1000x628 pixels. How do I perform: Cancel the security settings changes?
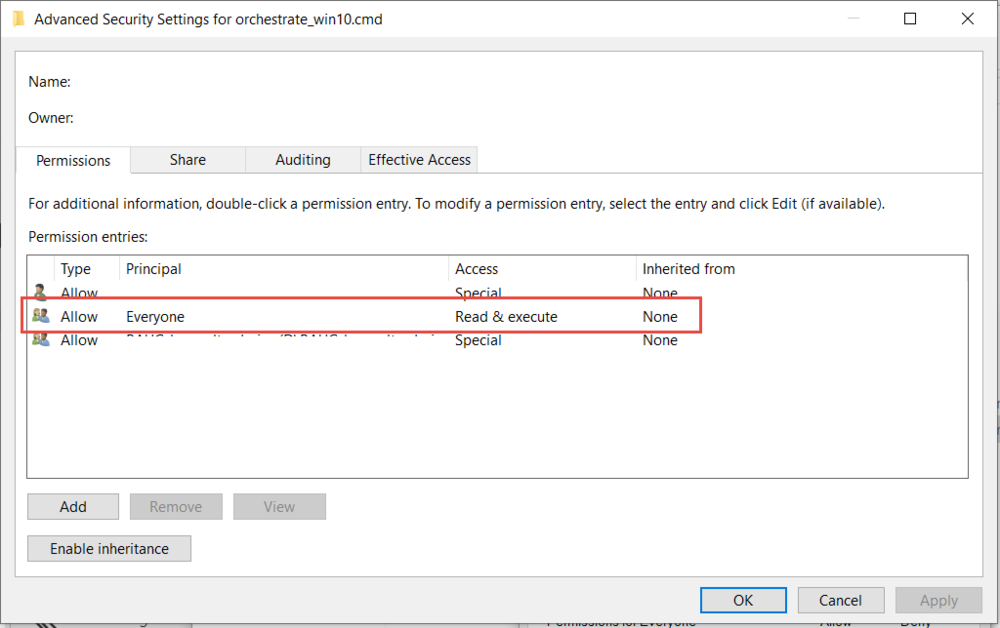pos(840,600)
